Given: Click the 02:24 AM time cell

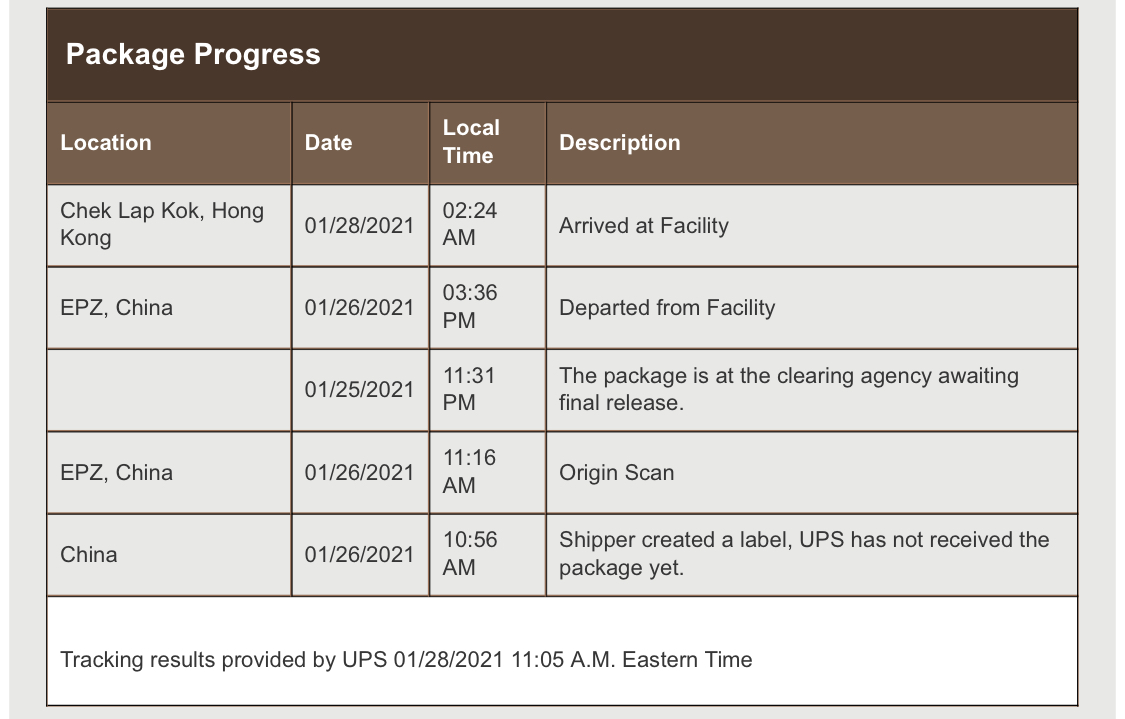Looking at the screenshot, I should pos(470,224).
